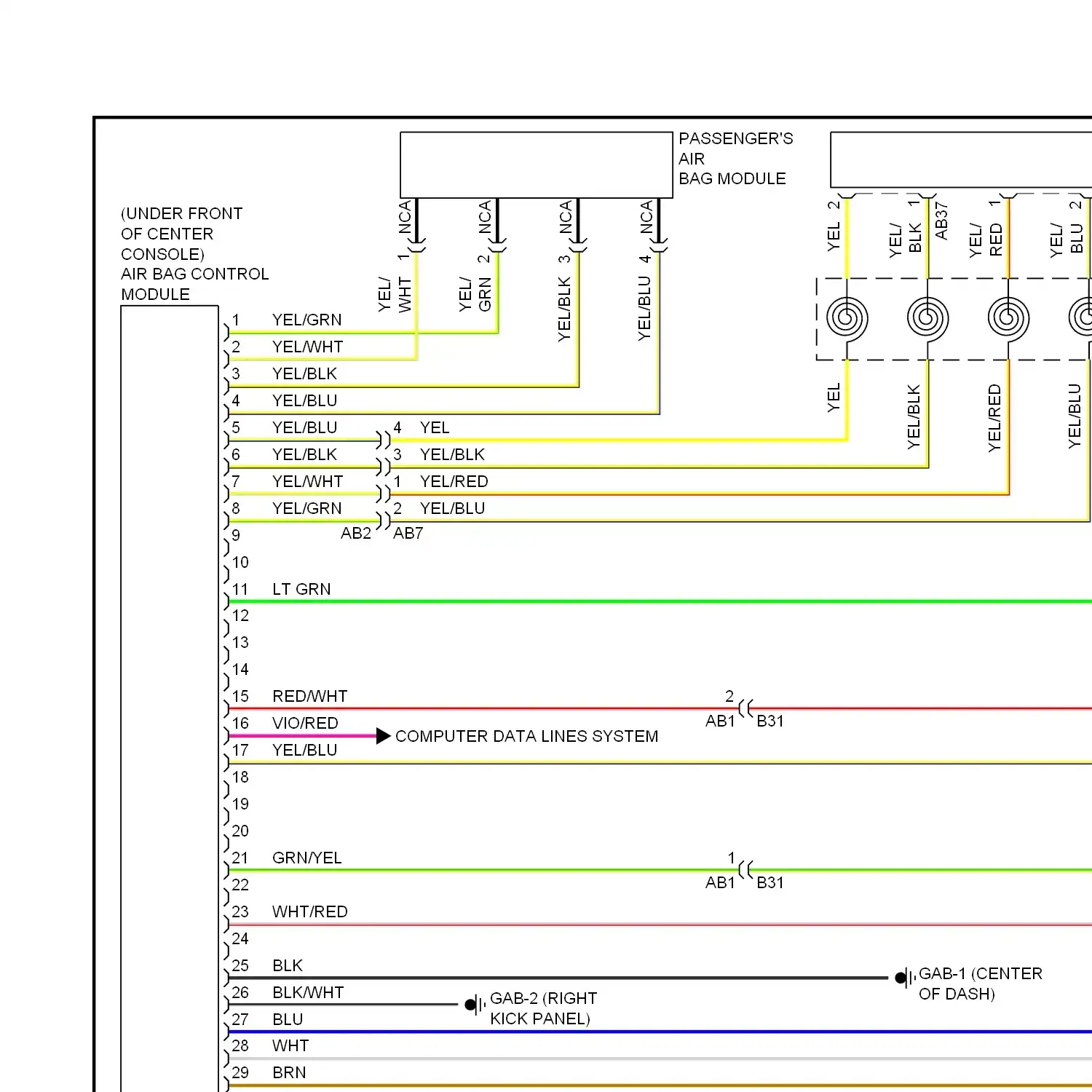Click pin 8 YEL/GRN label
1092x1092 pixels.
click(x=306, y=508)
